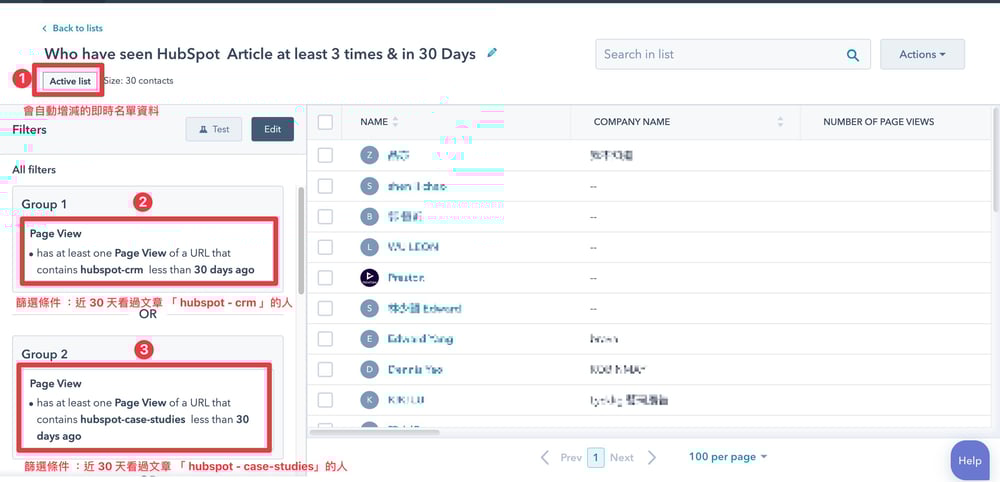Open the Edward Yang contact name
This screenshot has width=1000, height=482.
pos(420,339)
